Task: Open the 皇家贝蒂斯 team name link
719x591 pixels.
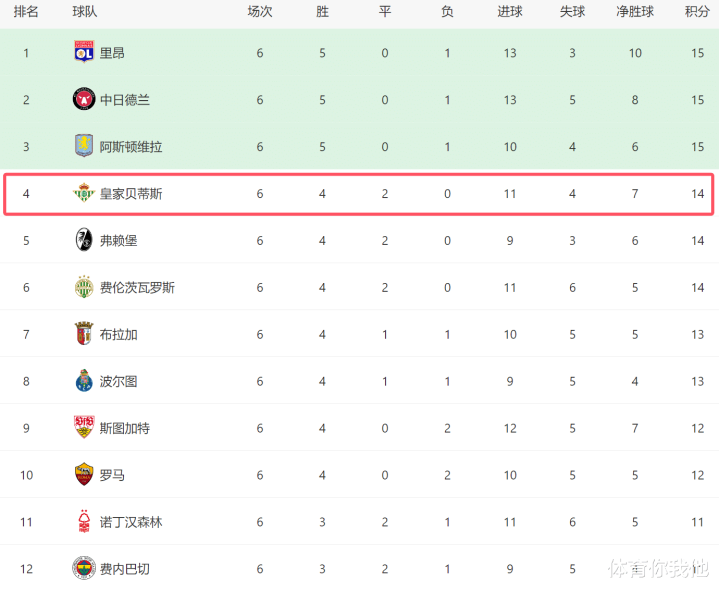Action: point(131,193)
